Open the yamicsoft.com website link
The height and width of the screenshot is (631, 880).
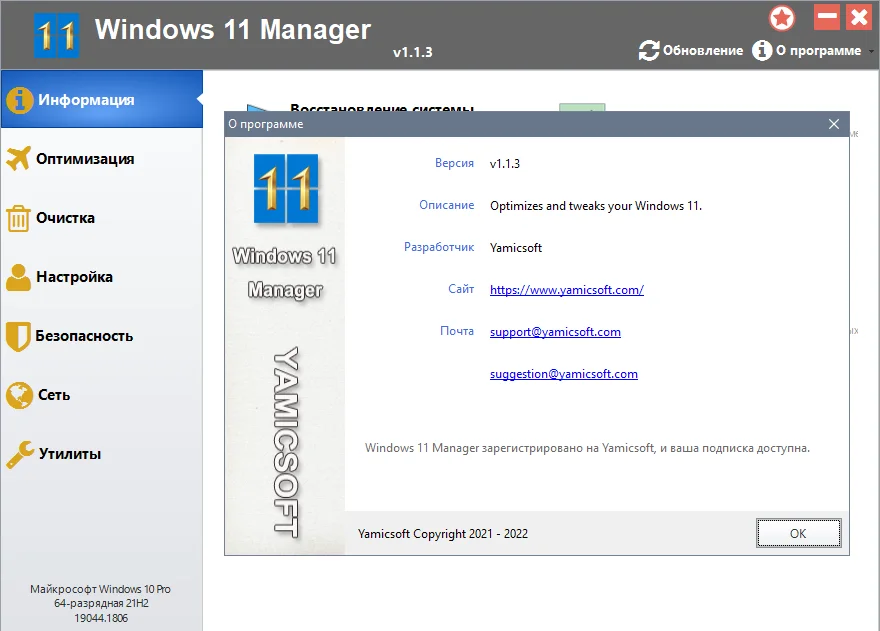tap(567, 290)
